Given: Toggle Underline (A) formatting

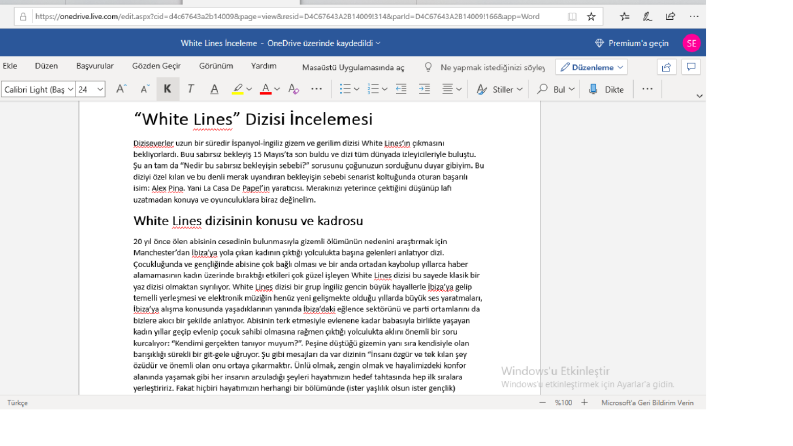Looking at the screenshot, I should point(214,90).
